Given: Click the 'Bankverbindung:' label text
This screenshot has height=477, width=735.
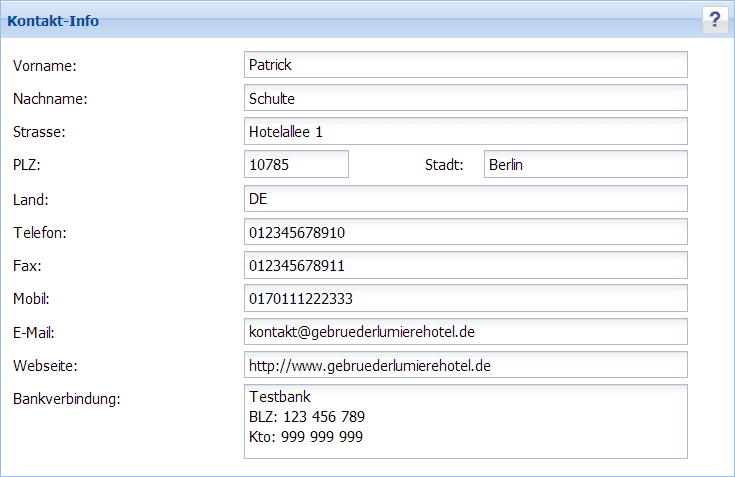Looking at the screenshot, I should point(66,399).
